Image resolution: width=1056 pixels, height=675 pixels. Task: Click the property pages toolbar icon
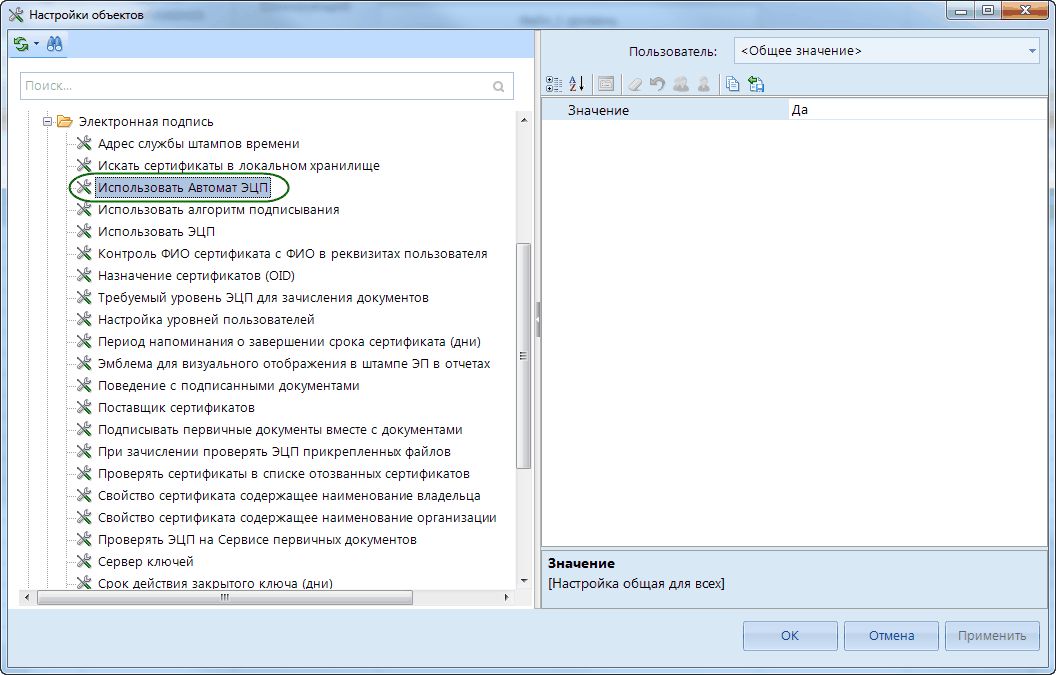[606, 85]
